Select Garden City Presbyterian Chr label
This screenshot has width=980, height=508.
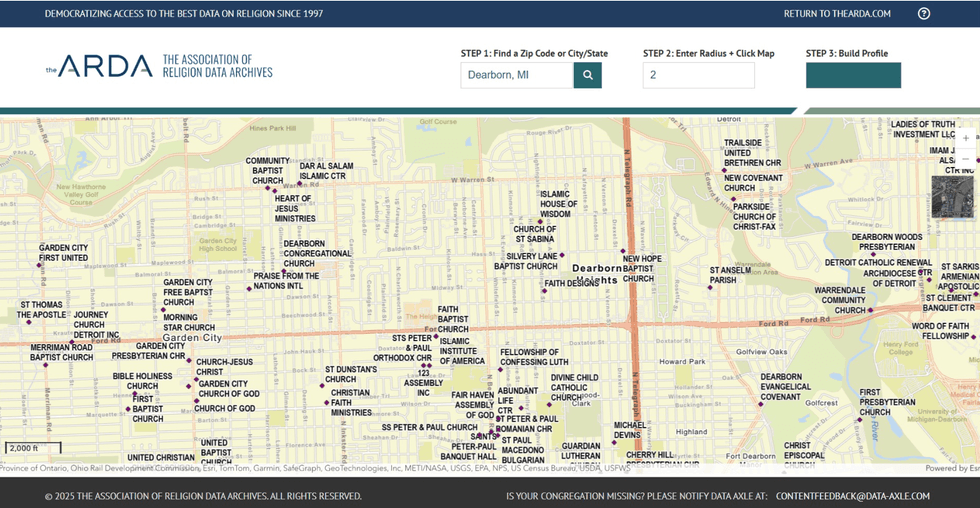pyautogui.click(x=149, y=351)
